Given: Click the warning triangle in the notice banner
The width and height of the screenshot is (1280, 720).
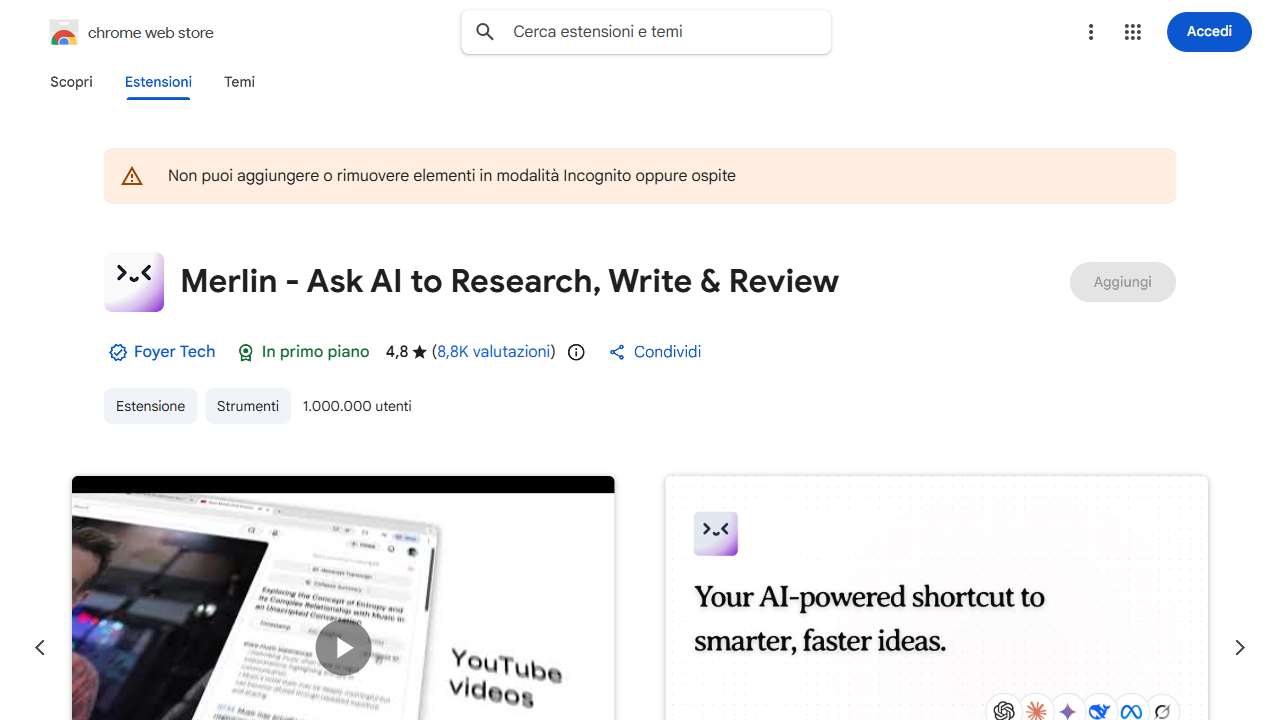Looking at the screenshot, I should click(x=131, y=175).
